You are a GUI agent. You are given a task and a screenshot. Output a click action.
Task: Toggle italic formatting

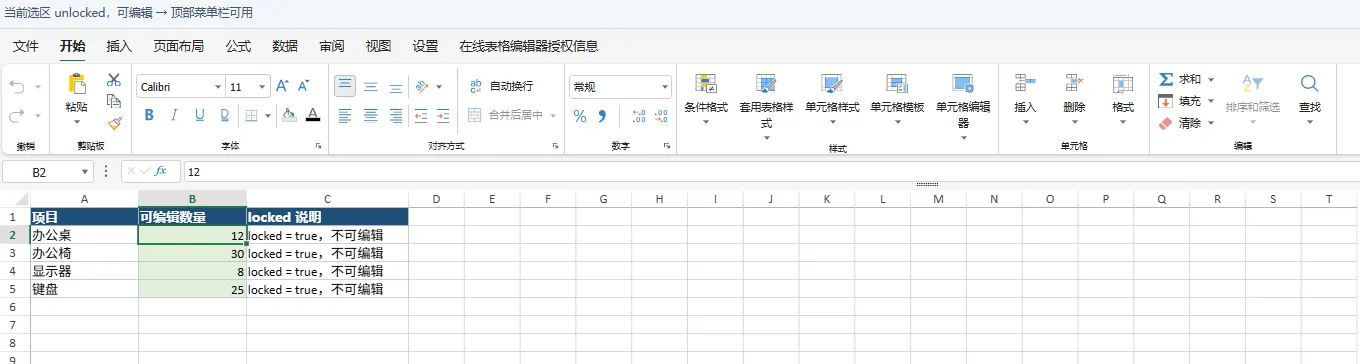(174, 115)
